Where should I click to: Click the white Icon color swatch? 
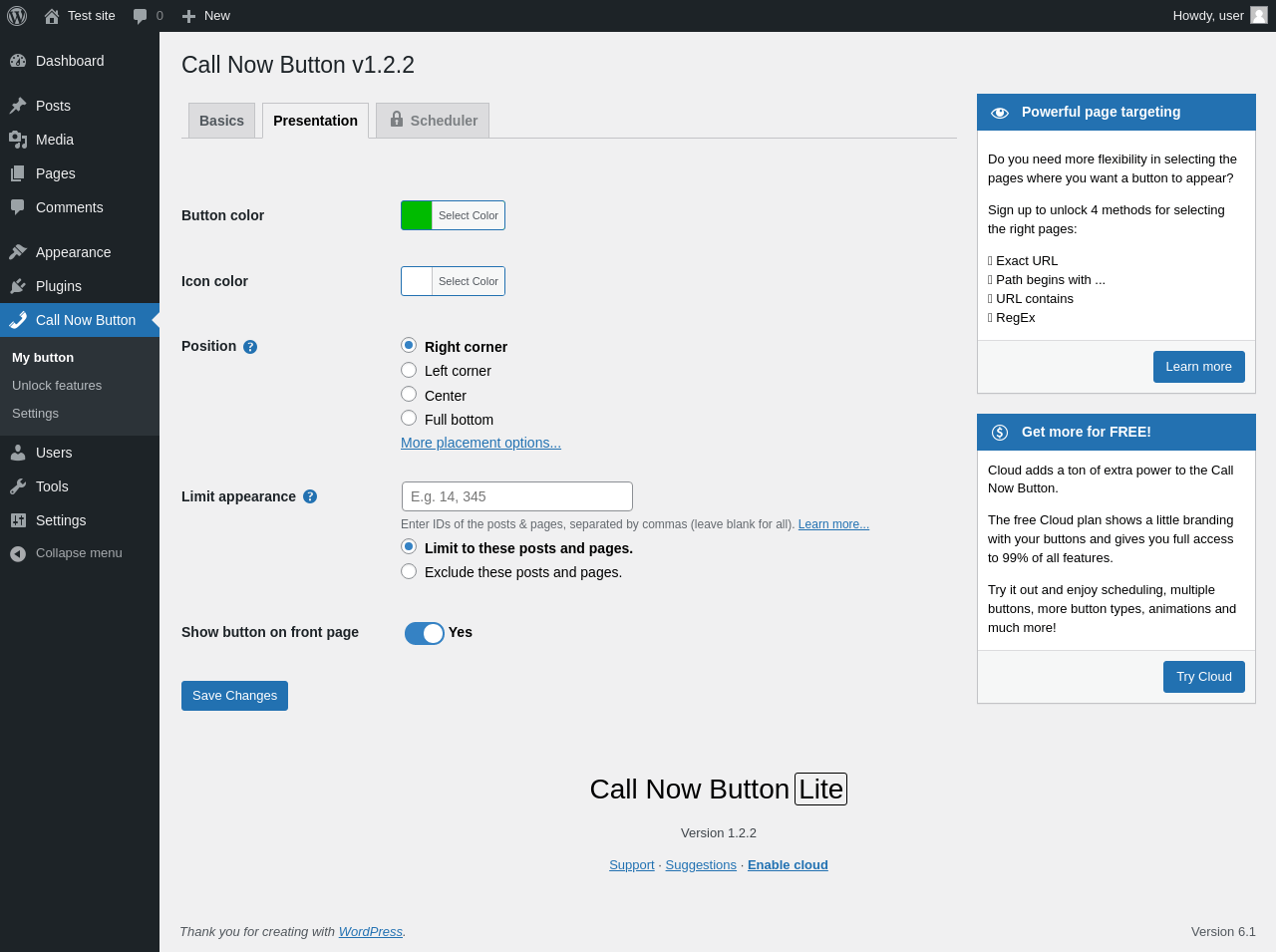[x=417, y=281]
